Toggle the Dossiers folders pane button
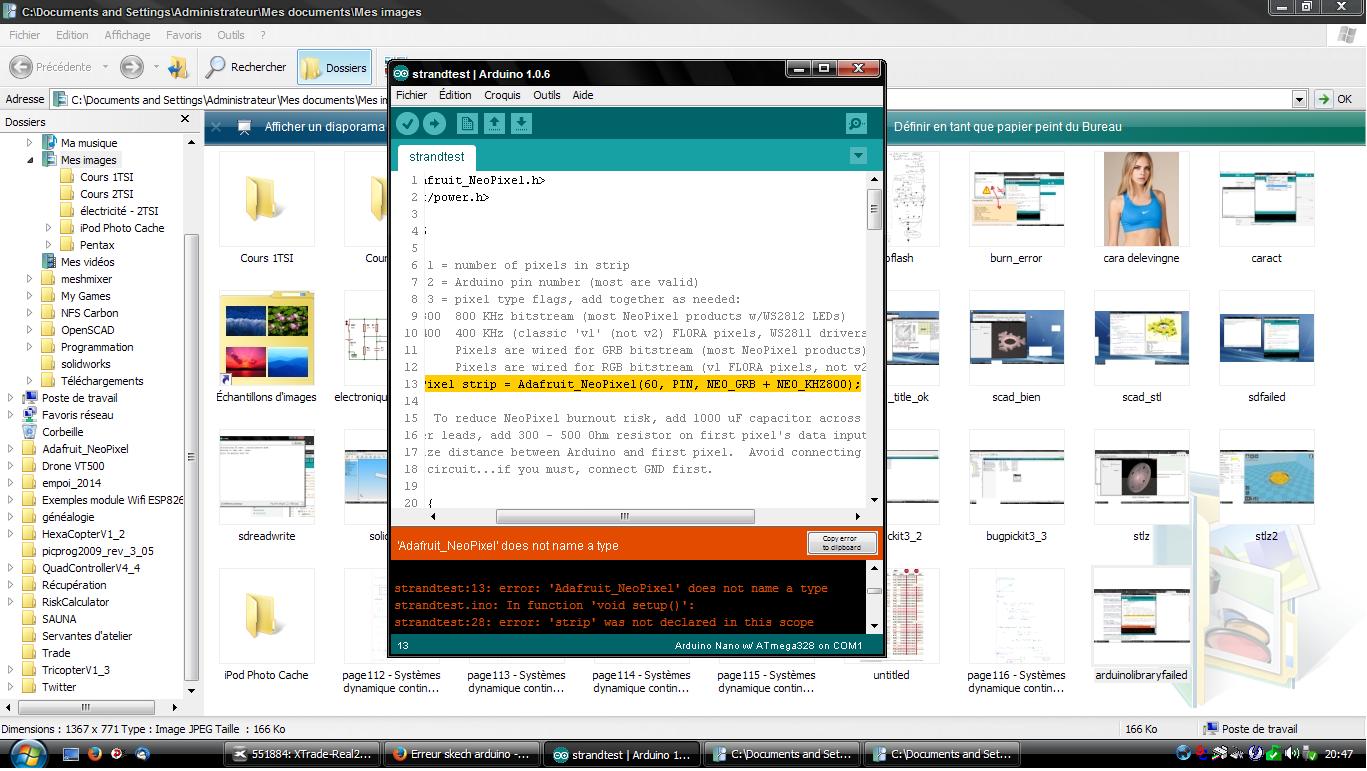Viewport: 1367px width, 771px height. pyautogui.click(x=335, y=67)
